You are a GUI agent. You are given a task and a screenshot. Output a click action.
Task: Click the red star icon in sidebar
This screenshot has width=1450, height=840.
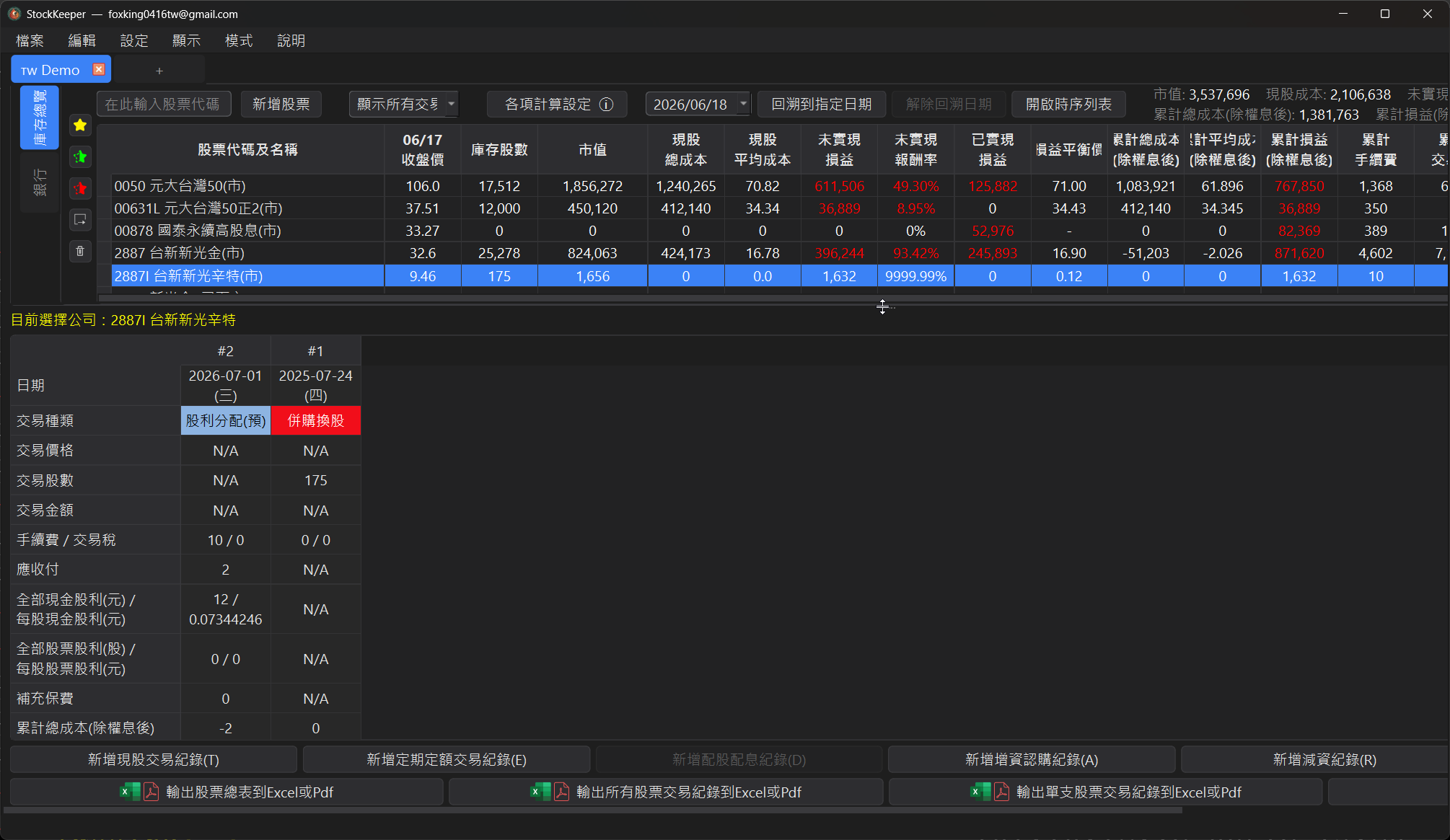pyautogui.click(x=80, y=188)
